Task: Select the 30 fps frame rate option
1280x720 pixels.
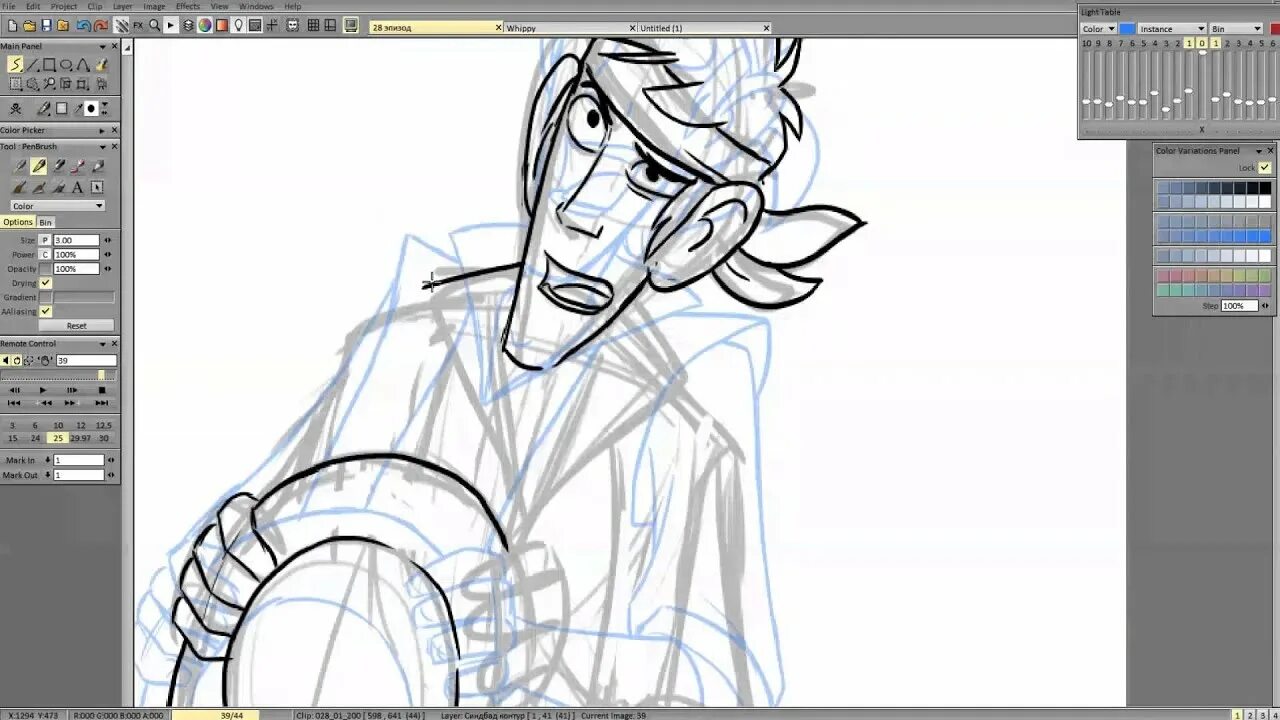Action: point(104,438)
